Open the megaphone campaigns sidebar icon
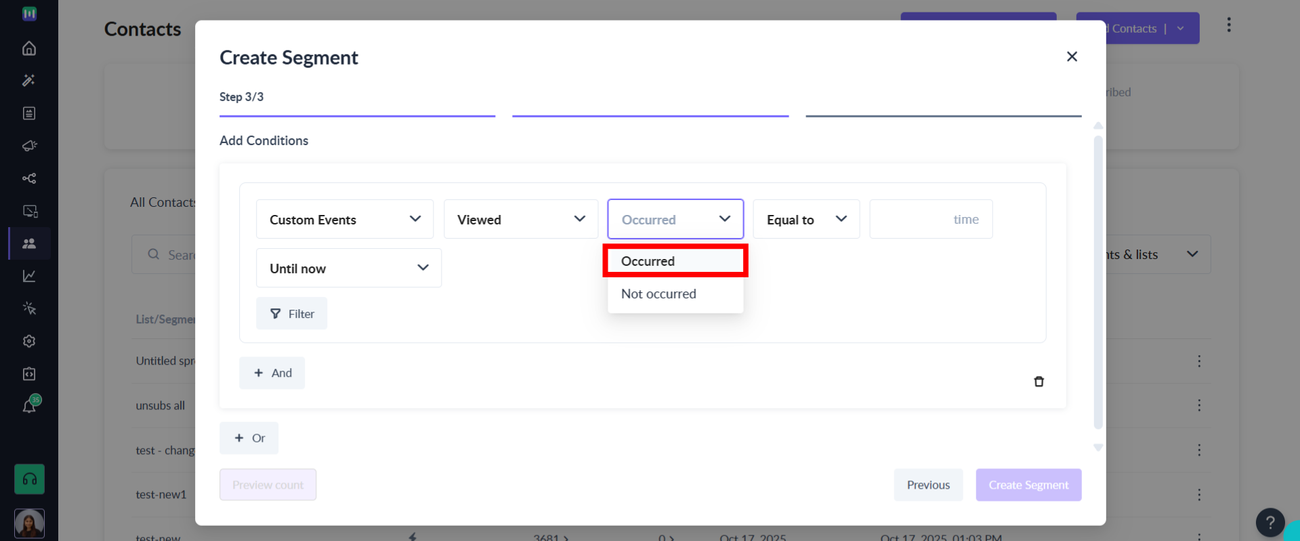 pos(29,146)
